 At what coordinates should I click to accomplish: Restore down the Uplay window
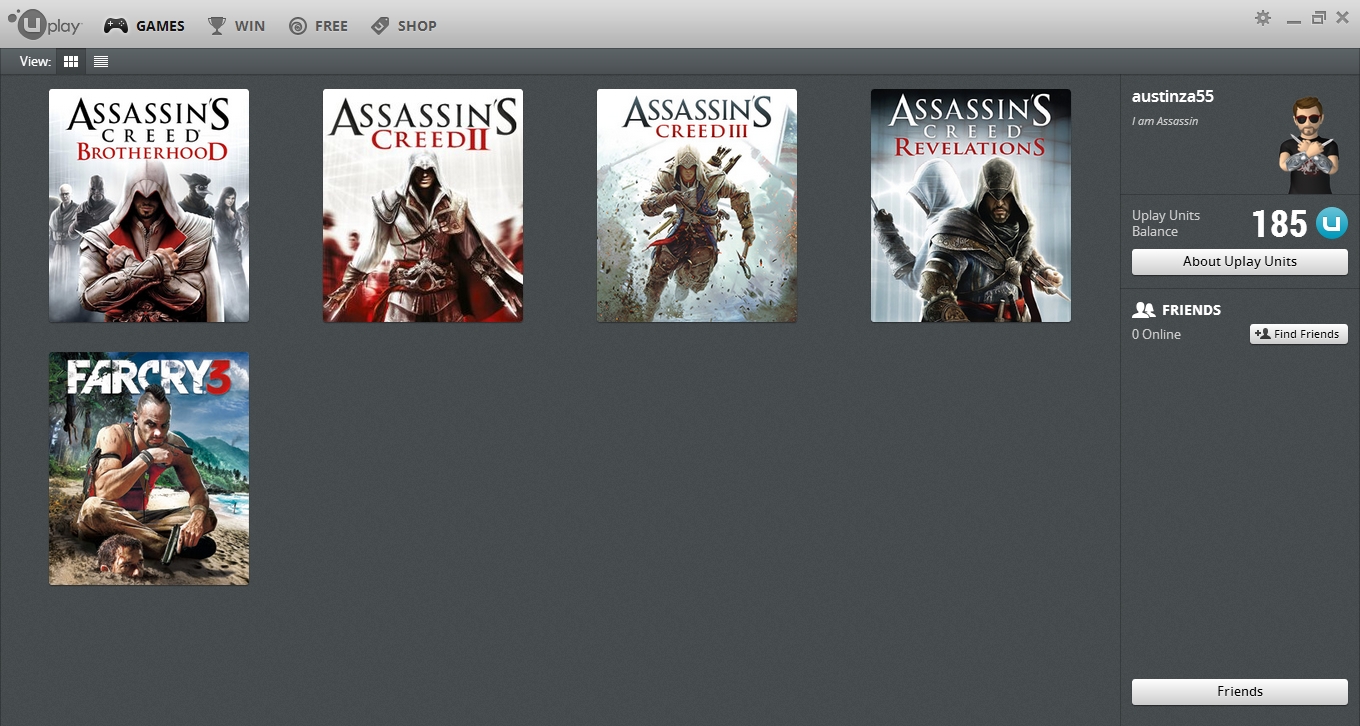(x=1319, y=18)
